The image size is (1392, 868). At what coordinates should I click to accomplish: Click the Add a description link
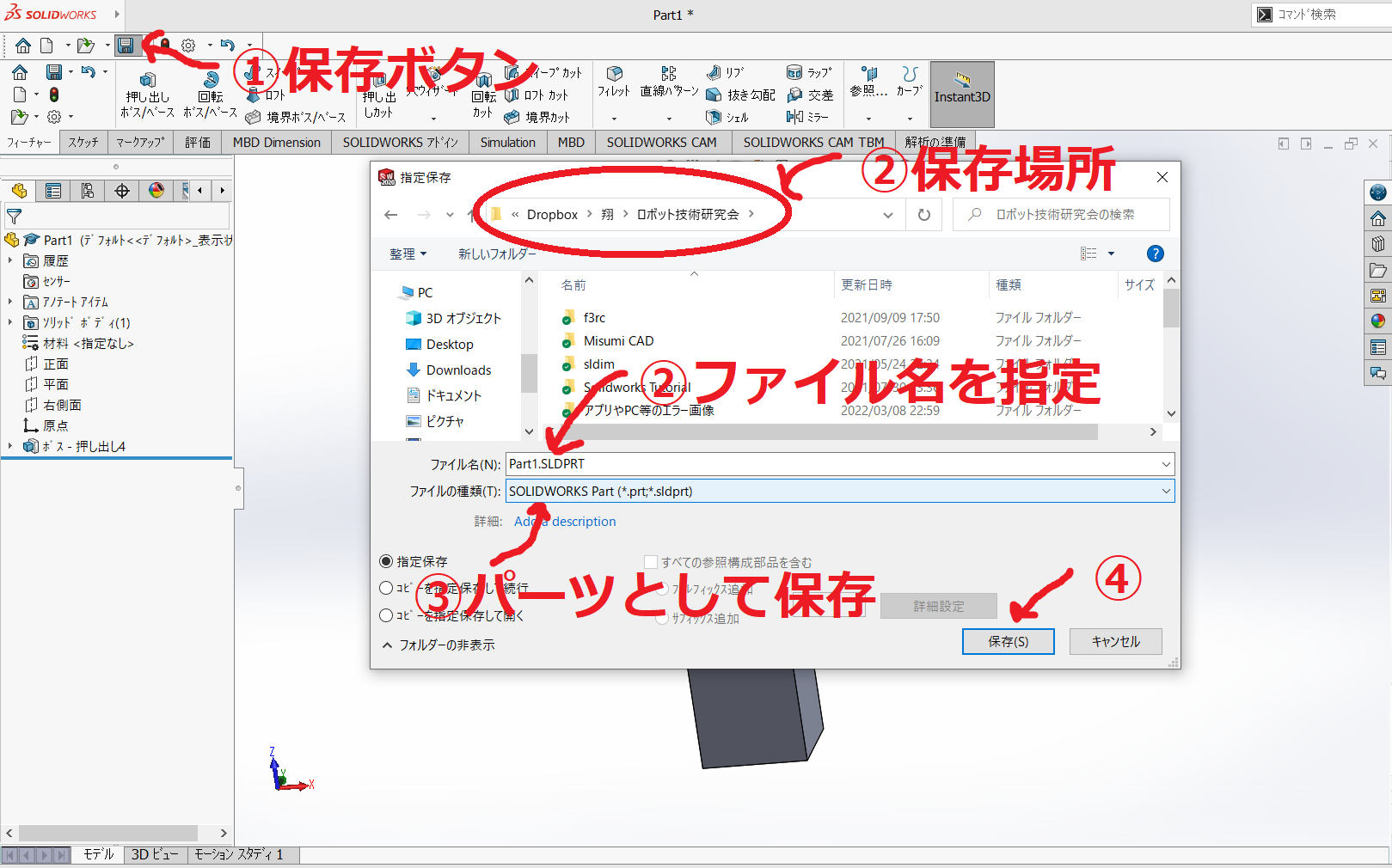click(x=565, y=521)
